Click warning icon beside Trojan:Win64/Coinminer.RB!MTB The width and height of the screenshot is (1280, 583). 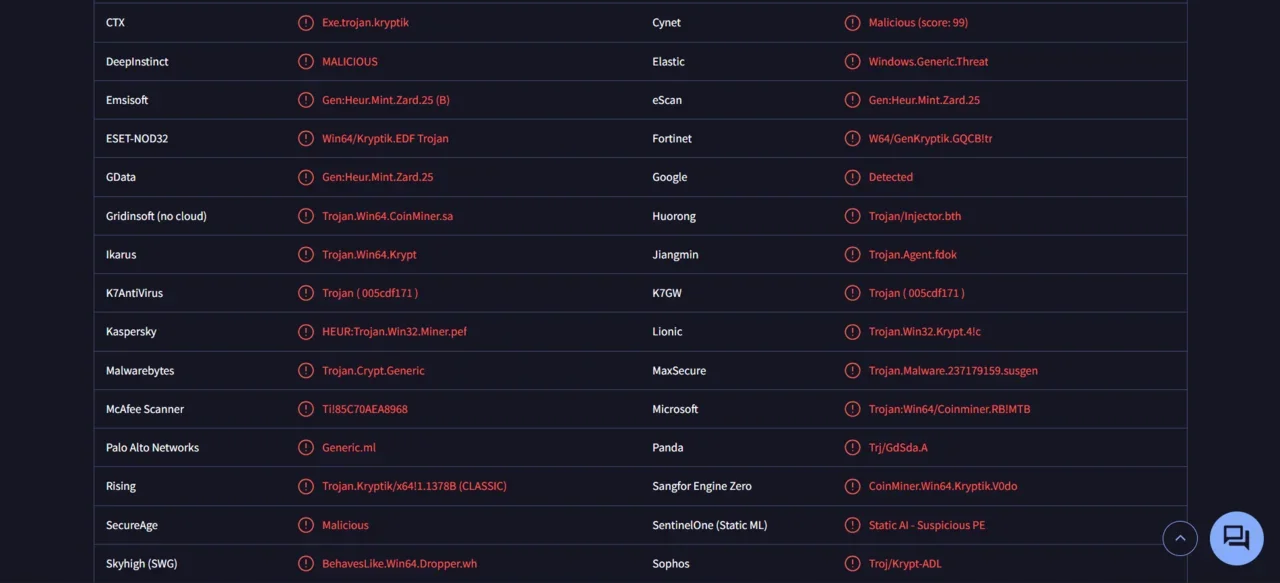[852, 409]
